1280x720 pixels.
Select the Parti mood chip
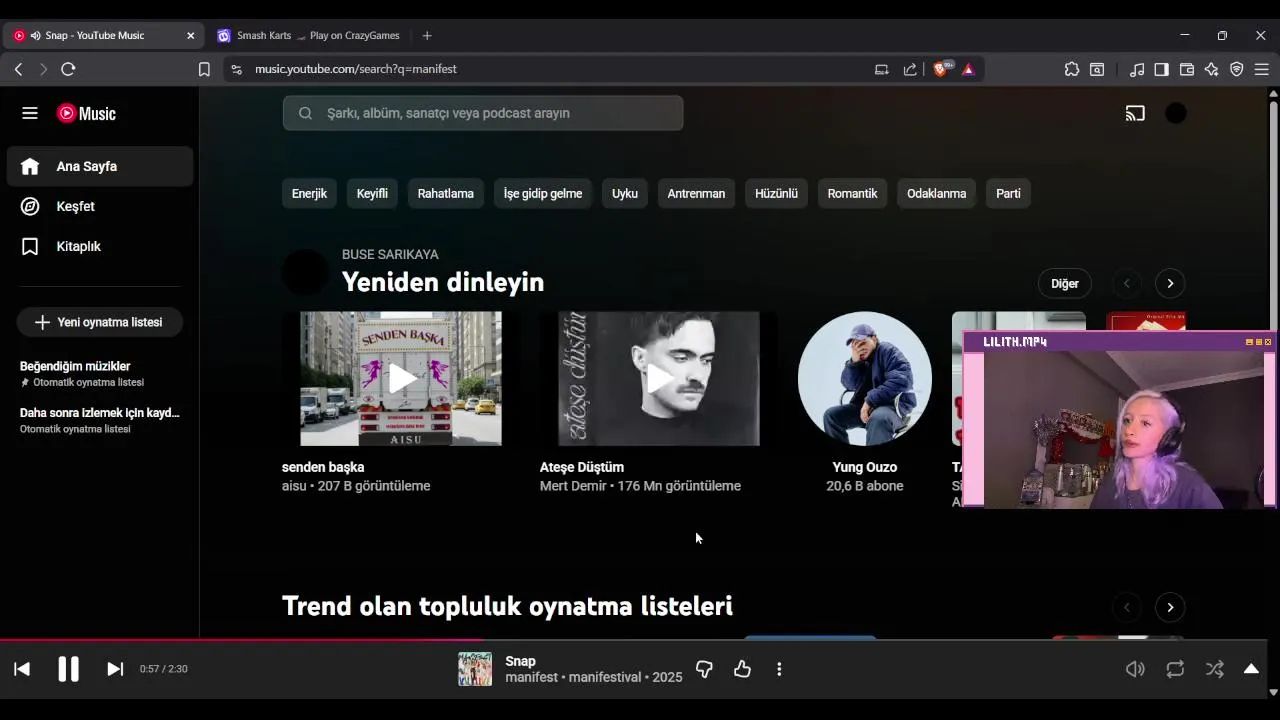pyautogui.click(x=1008, y=193)
